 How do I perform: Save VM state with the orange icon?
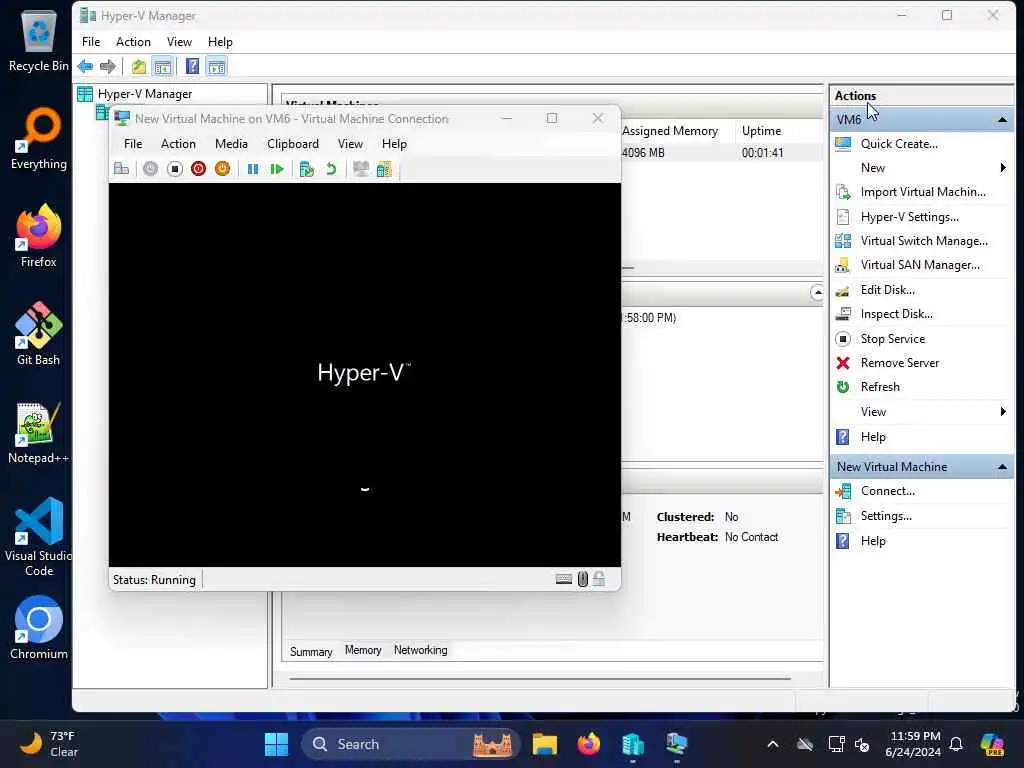[x=223, y=169]
